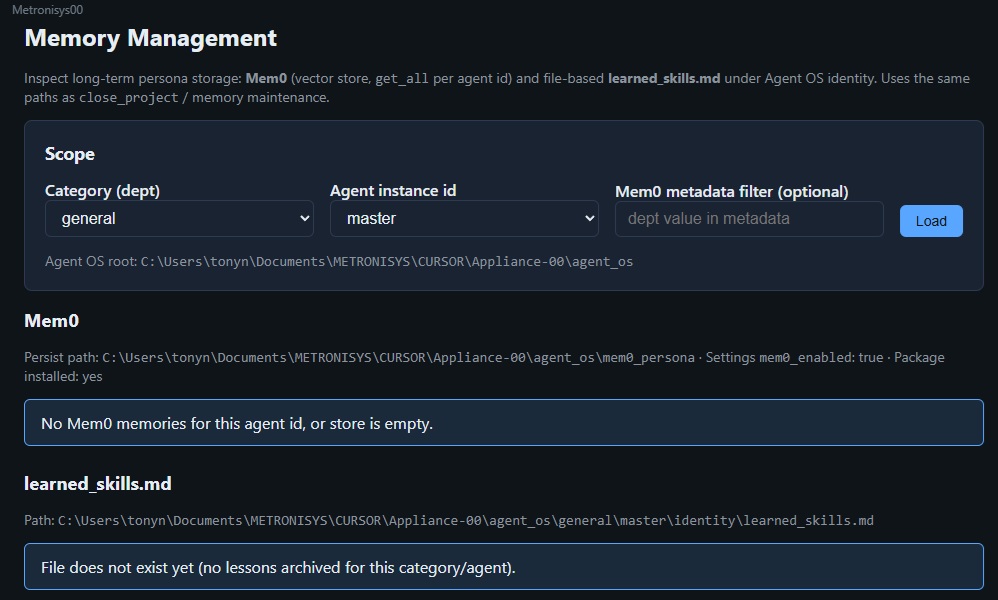Click the Category (dept) field label
The width and height of the screenshot is (998, 600).
102,190
